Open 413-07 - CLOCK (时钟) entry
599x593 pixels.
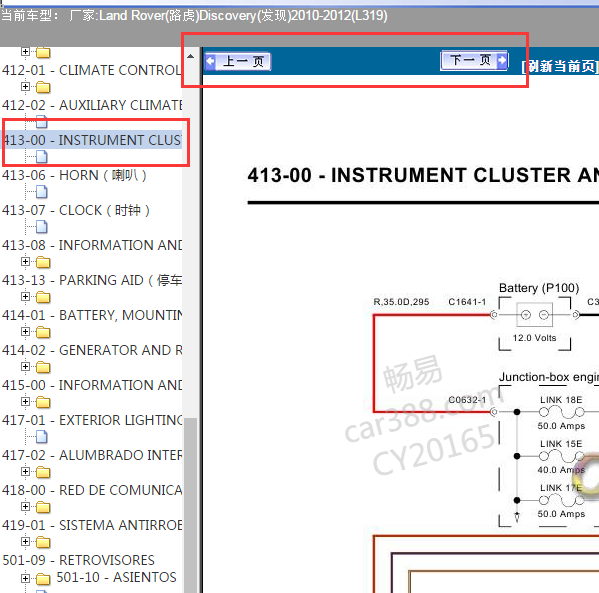coord(76,210)
